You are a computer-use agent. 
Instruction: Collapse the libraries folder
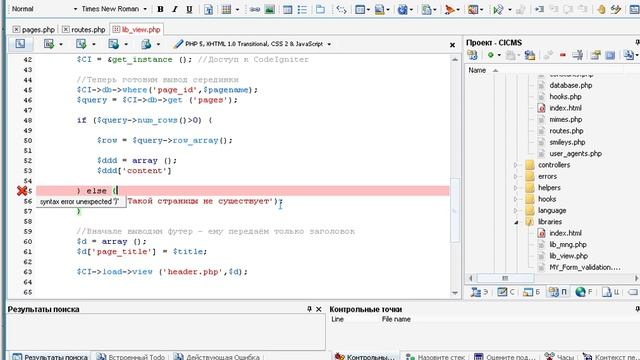[516, 222]
